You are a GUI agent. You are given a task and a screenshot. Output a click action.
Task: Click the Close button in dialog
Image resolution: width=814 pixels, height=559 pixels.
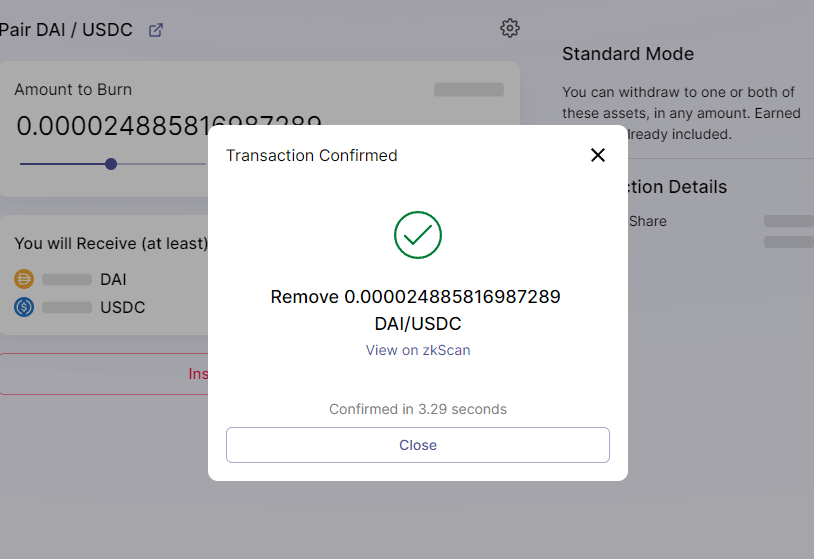[417, 445]
